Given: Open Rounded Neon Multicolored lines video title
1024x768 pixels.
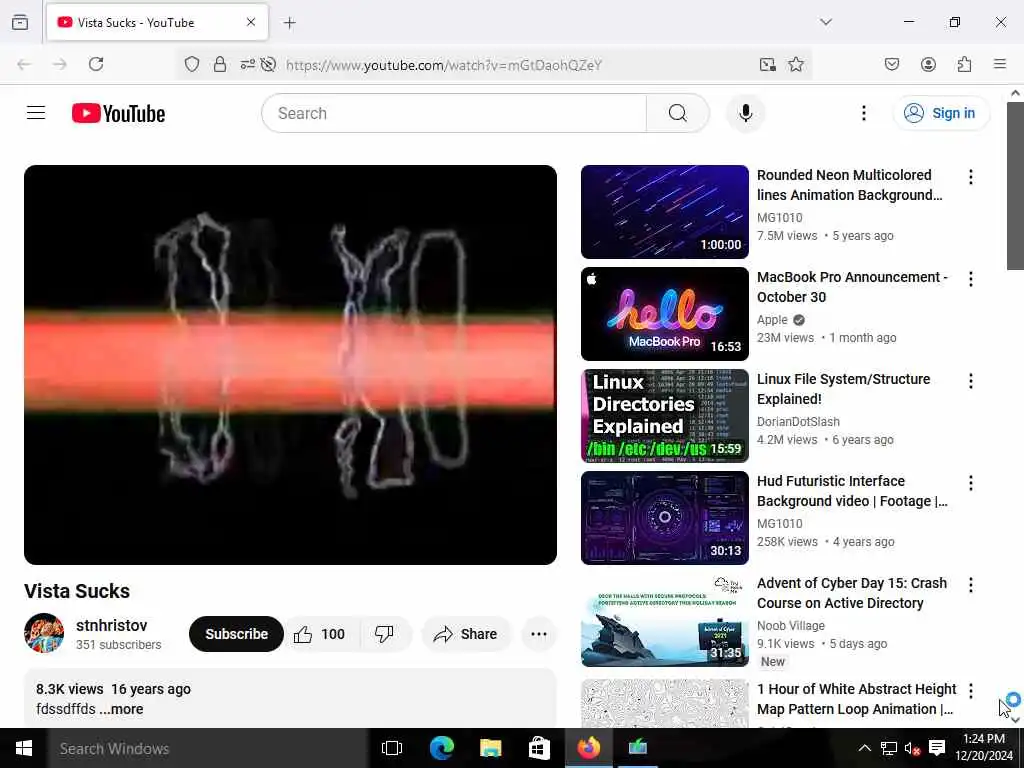Looking at the screenshot, I should [850, 185].
